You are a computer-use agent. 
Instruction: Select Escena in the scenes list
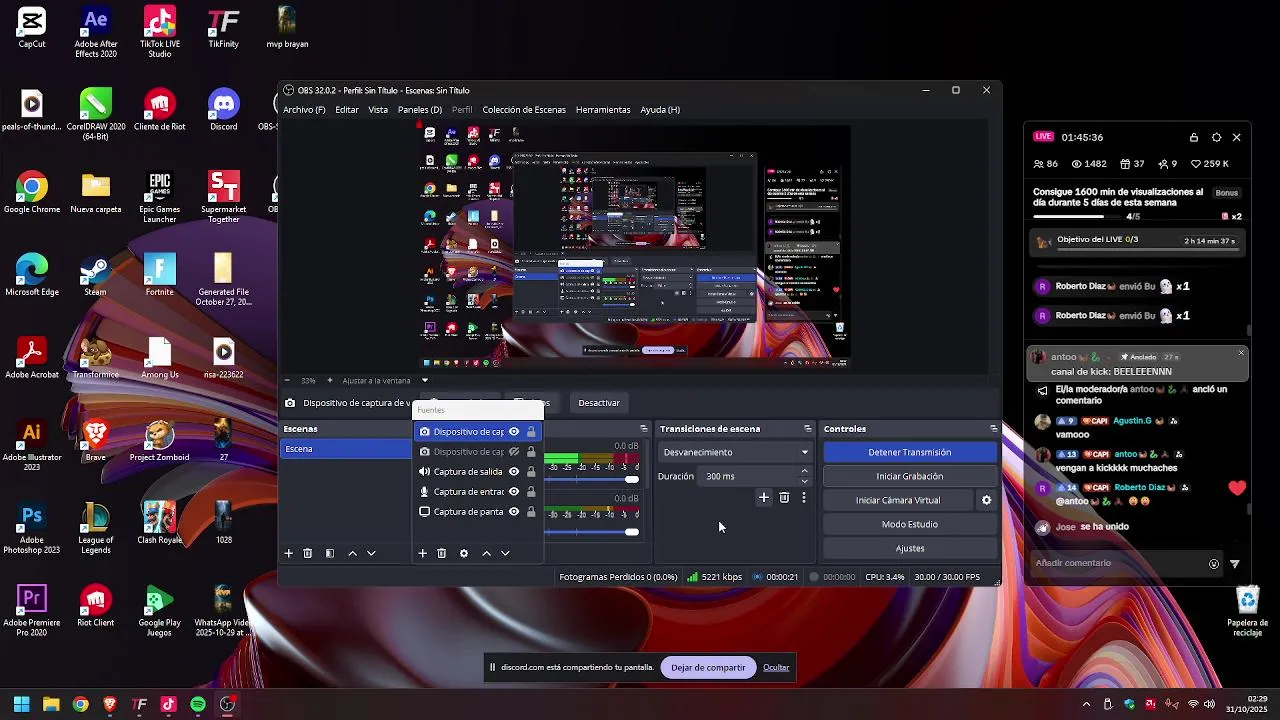[345, 449]
